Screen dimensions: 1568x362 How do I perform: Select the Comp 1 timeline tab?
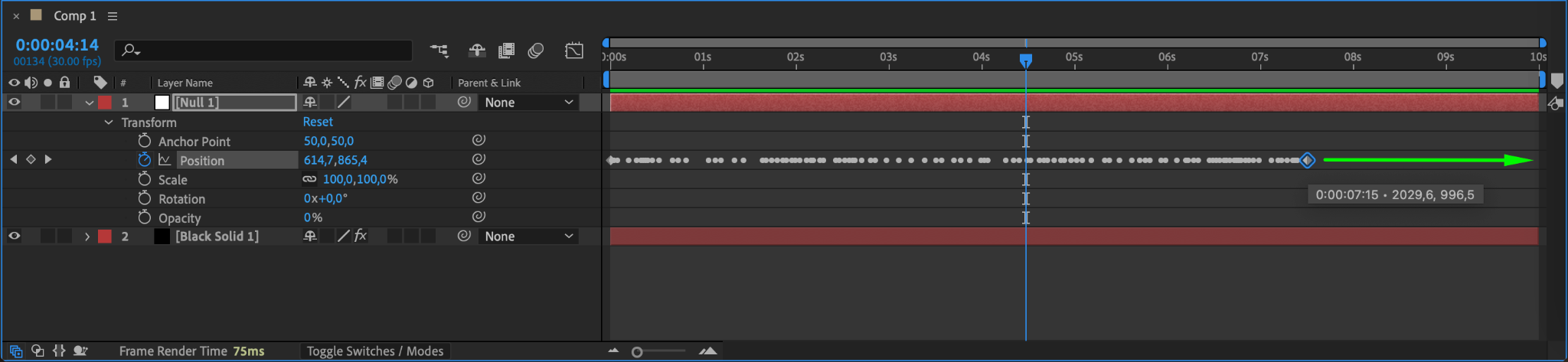click(x=75, y=16)
